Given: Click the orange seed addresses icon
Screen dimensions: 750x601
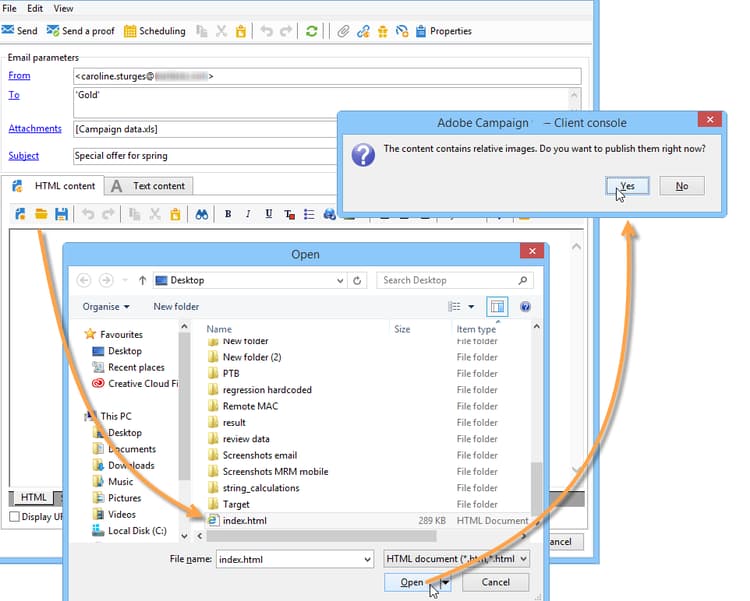Looking at the screenshot, I should click(x=383, y=31).
